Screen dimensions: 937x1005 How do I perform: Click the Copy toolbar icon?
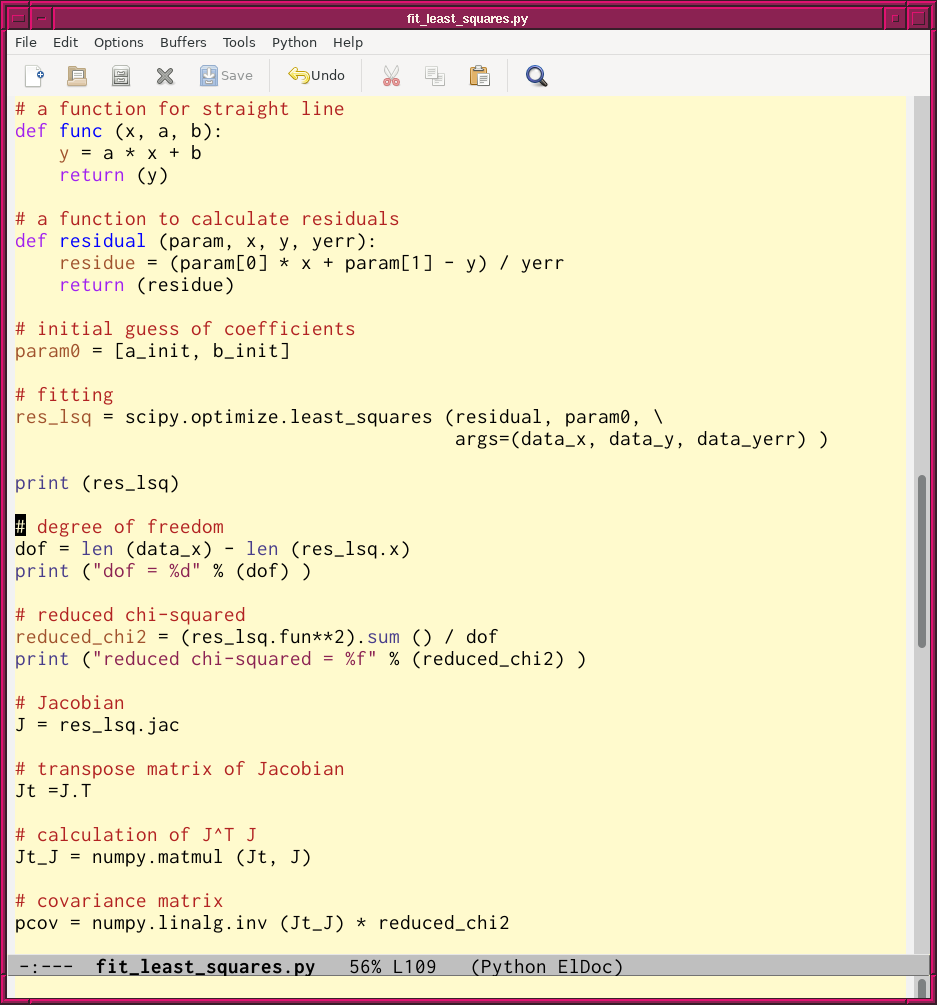(434, 76)
